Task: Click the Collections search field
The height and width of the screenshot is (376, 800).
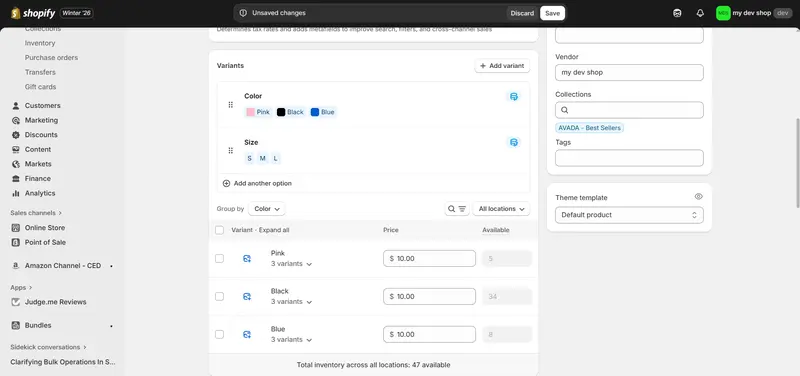Action: (x=629, y=110)
